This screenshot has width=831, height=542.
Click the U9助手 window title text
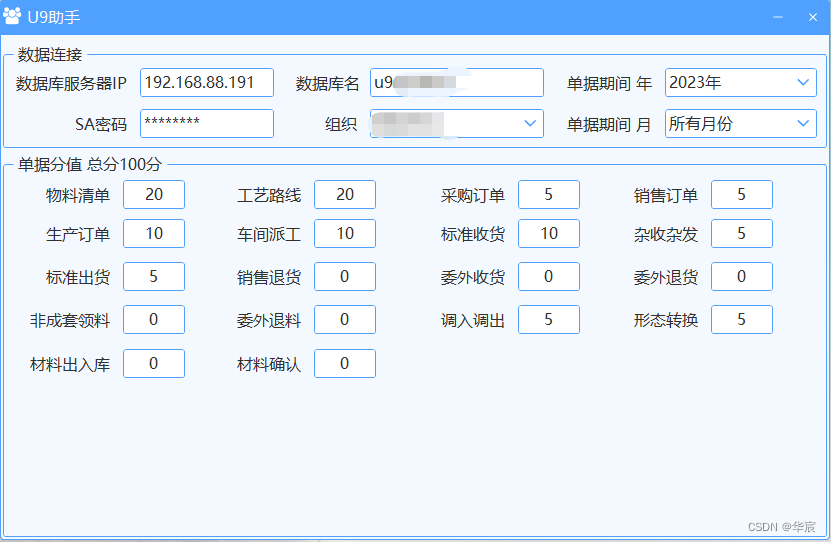point(54,17)
